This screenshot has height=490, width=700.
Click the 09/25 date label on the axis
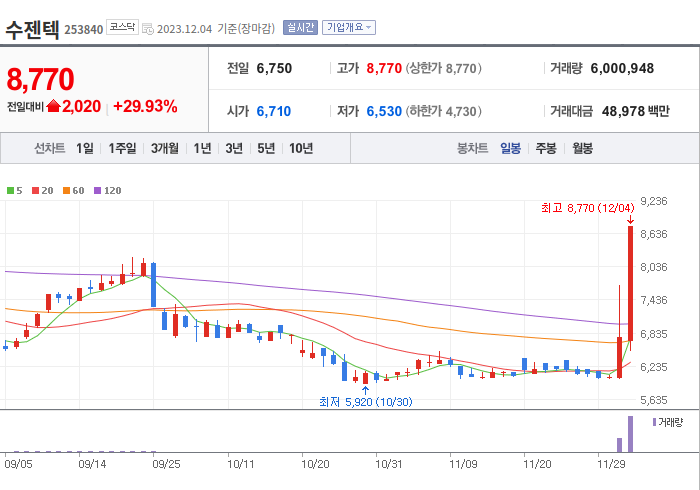coord(166,464)
